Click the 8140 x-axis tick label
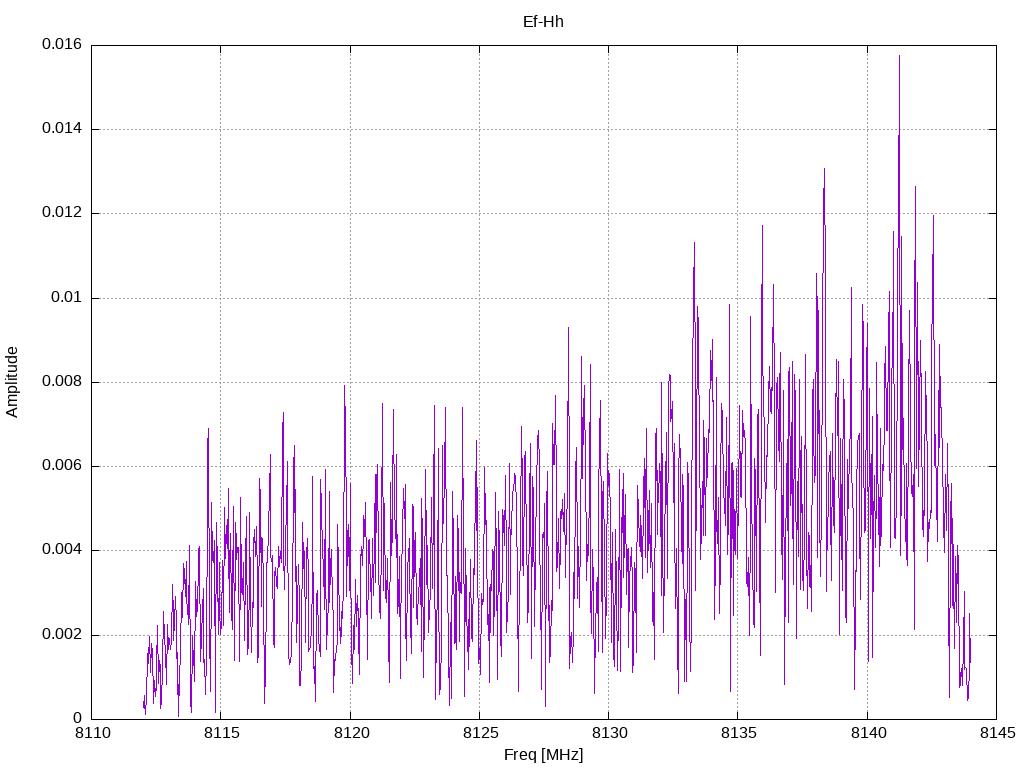Viewport: 1024px width, 768px height. click(x=869, y=733)
